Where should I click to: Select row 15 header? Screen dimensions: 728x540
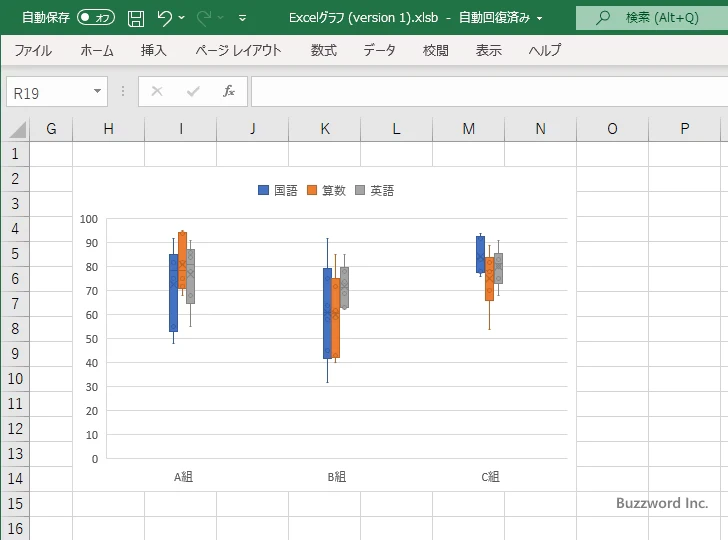click(x=15, y=504)
